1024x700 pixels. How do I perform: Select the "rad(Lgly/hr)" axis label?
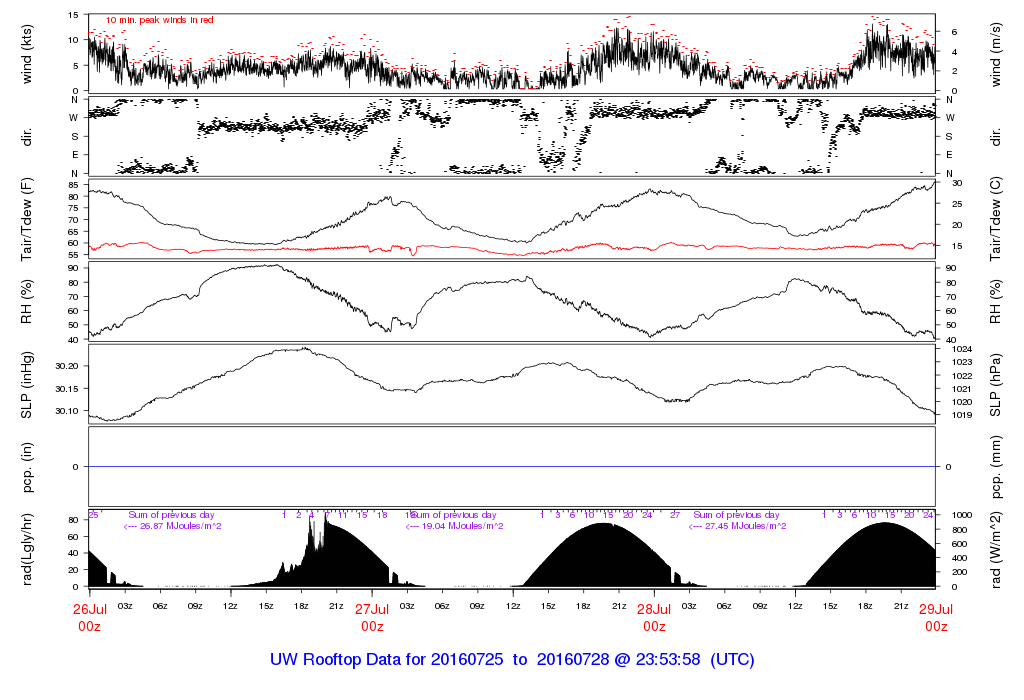click(x=27, y=548)
